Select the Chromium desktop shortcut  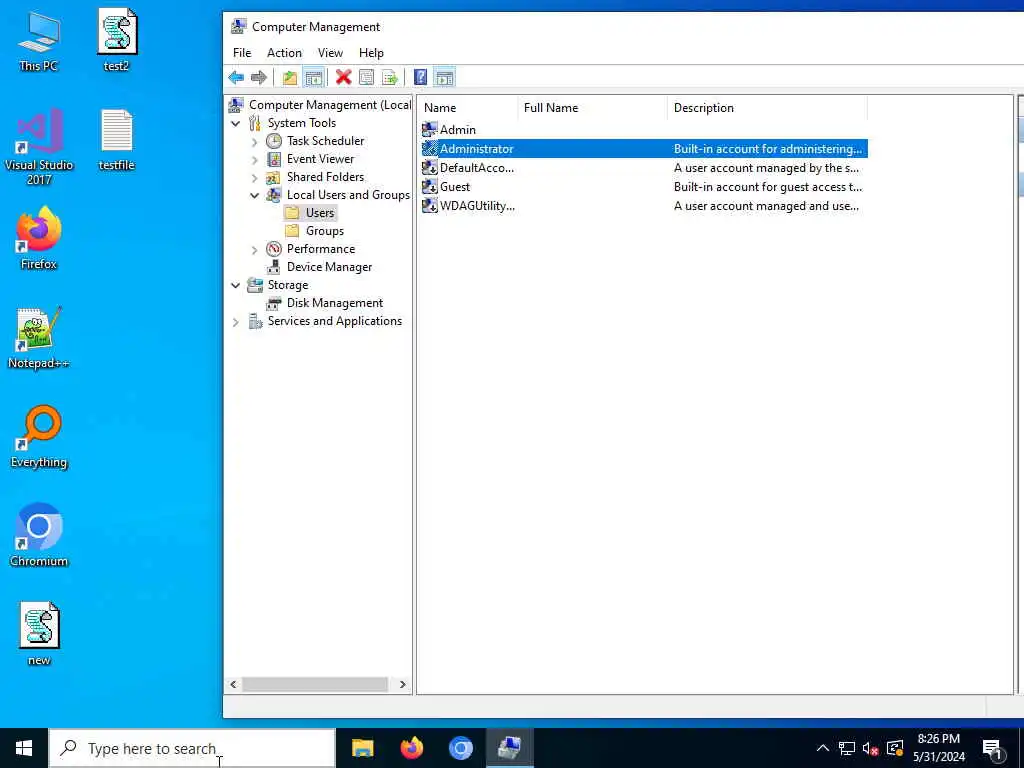(39, 536)
